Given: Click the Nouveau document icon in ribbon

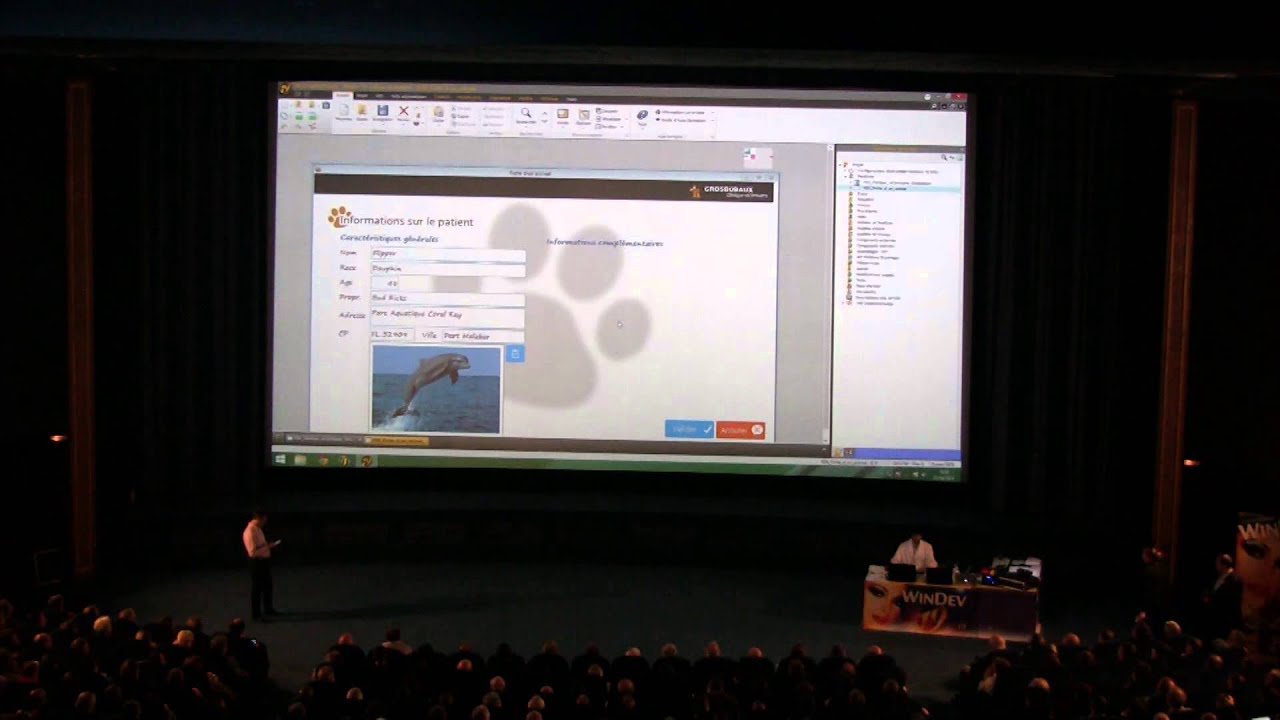Looking at the screenshot, I should tap(344, 110).
